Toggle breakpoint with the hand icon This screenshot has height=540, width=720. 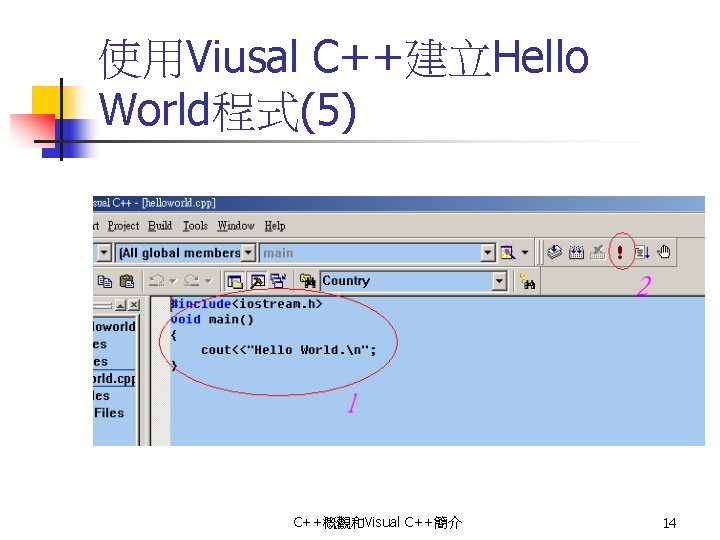(x=664, y=252)
